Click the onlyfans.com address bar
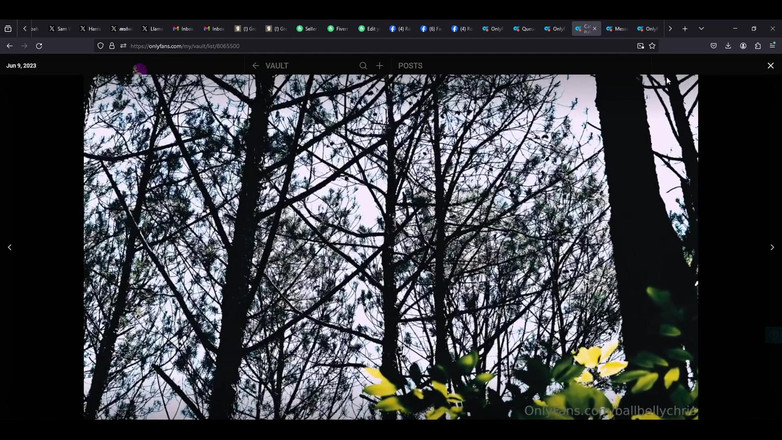This screenshot has width=782, height=440. 350,46
